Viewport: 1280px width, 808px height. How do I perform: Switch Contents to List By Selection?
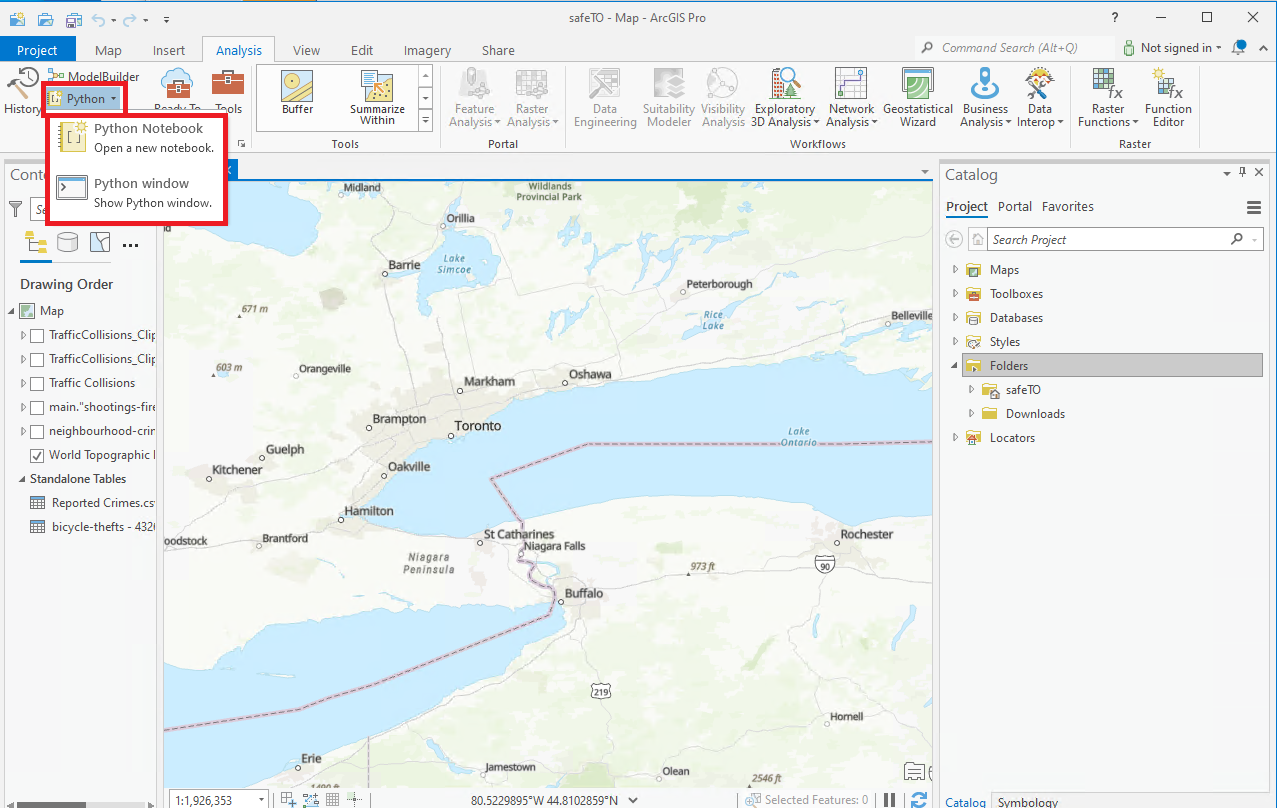100,242
